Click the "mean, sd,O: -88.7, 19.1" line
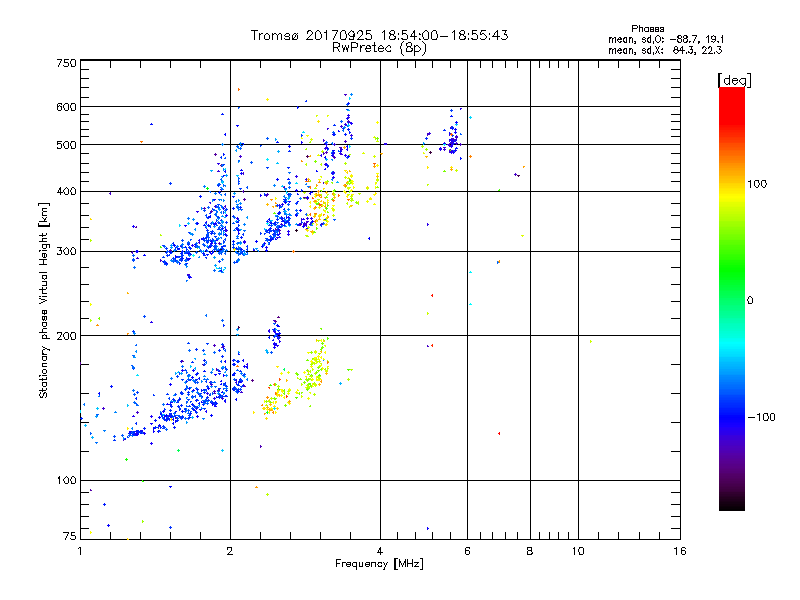The height and width of the screenshot is (600, 800). [x=665, y=40]
